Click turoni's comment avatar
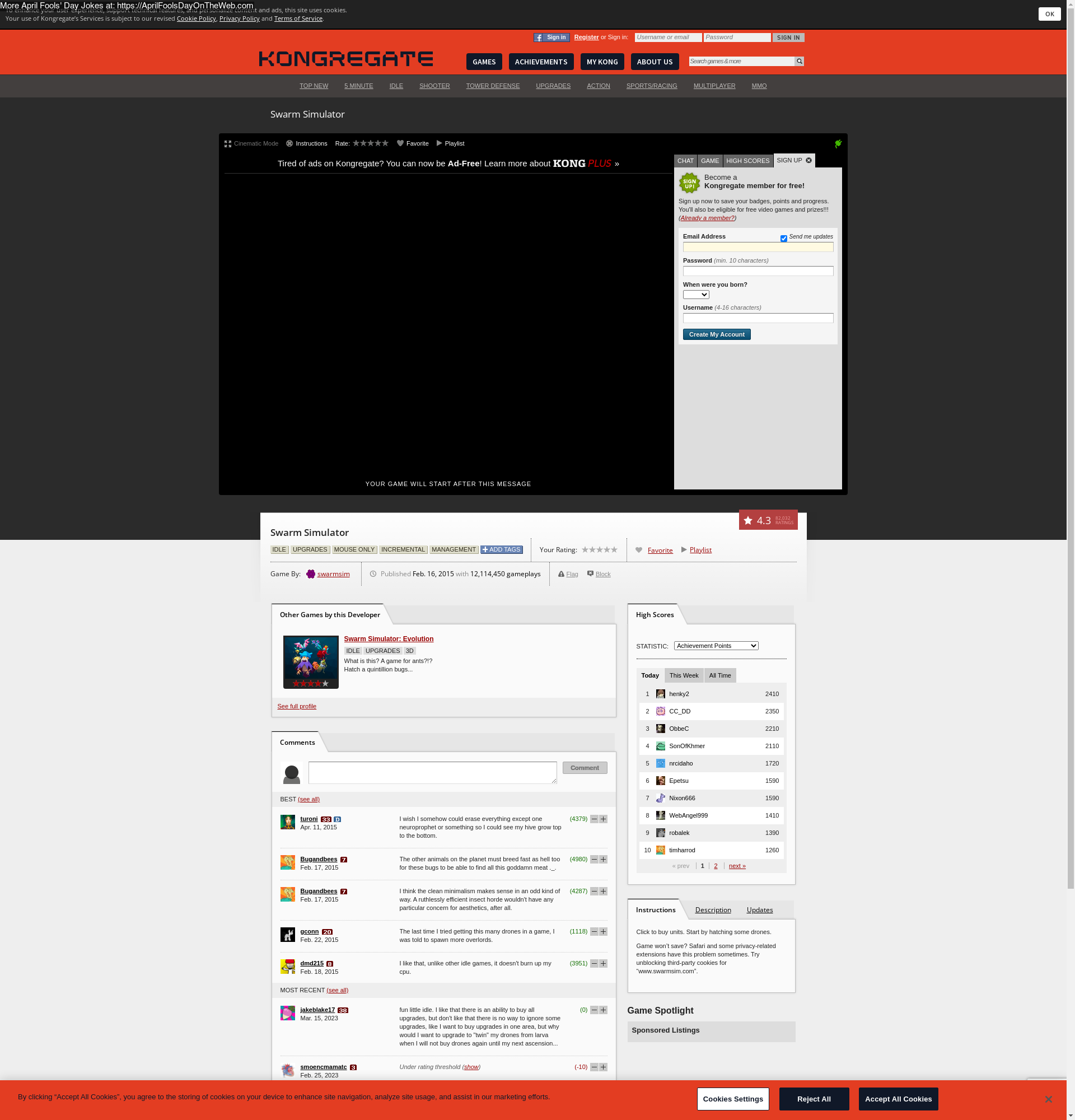 coord(288,822)
